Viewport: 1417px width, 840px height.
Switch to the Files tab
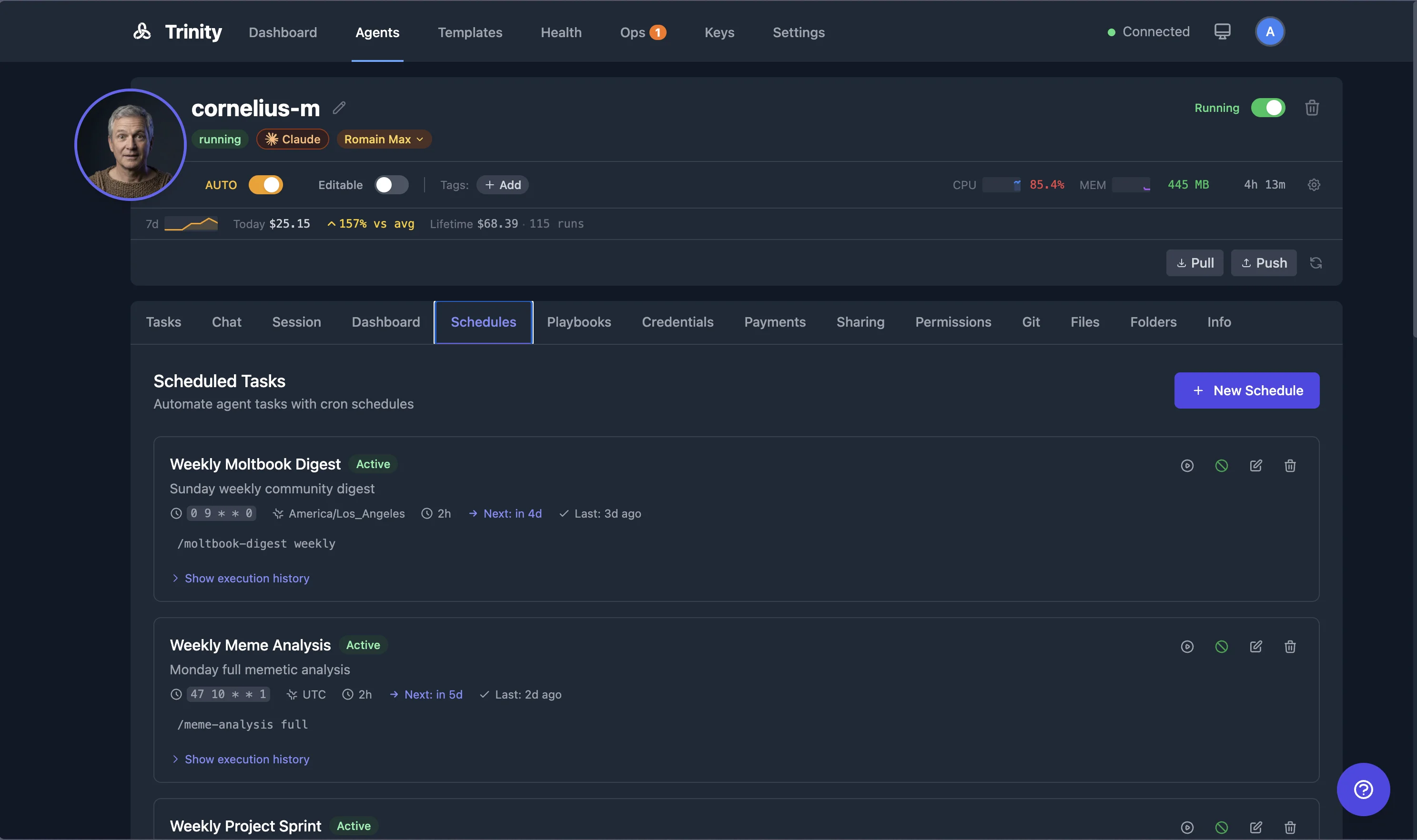tap(1084, 322)
